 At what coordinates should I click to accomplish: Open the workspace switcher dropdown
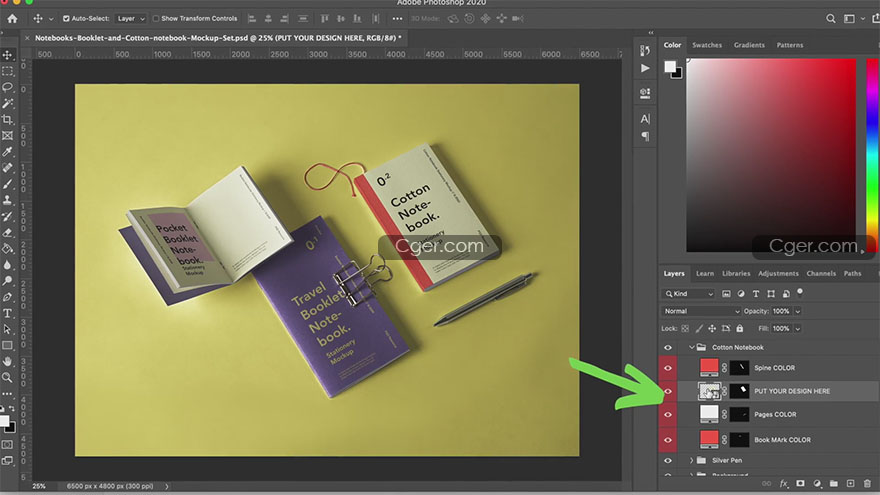[x=853, y=19]
